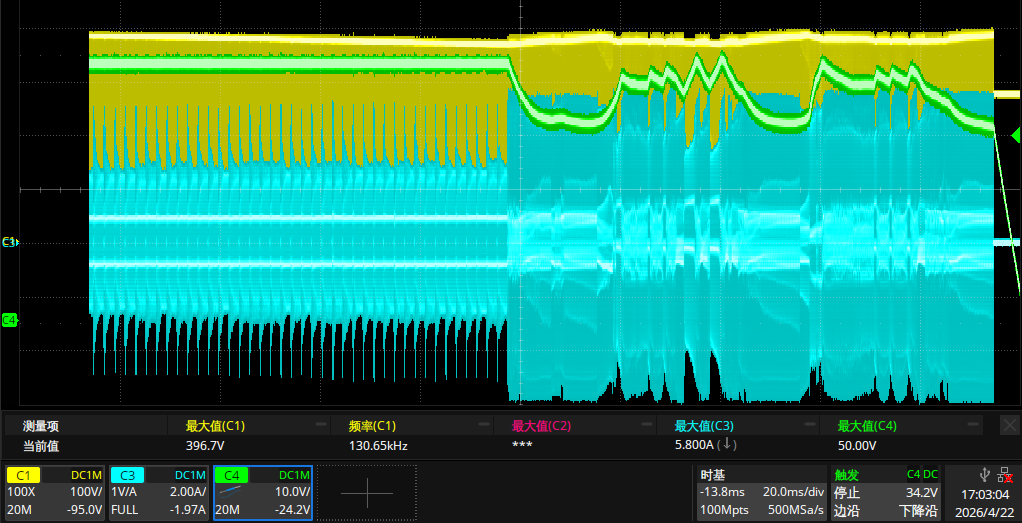
Task: Remove the 最大值(C3) measurement via minus icon
Action: tap(809, 425)
